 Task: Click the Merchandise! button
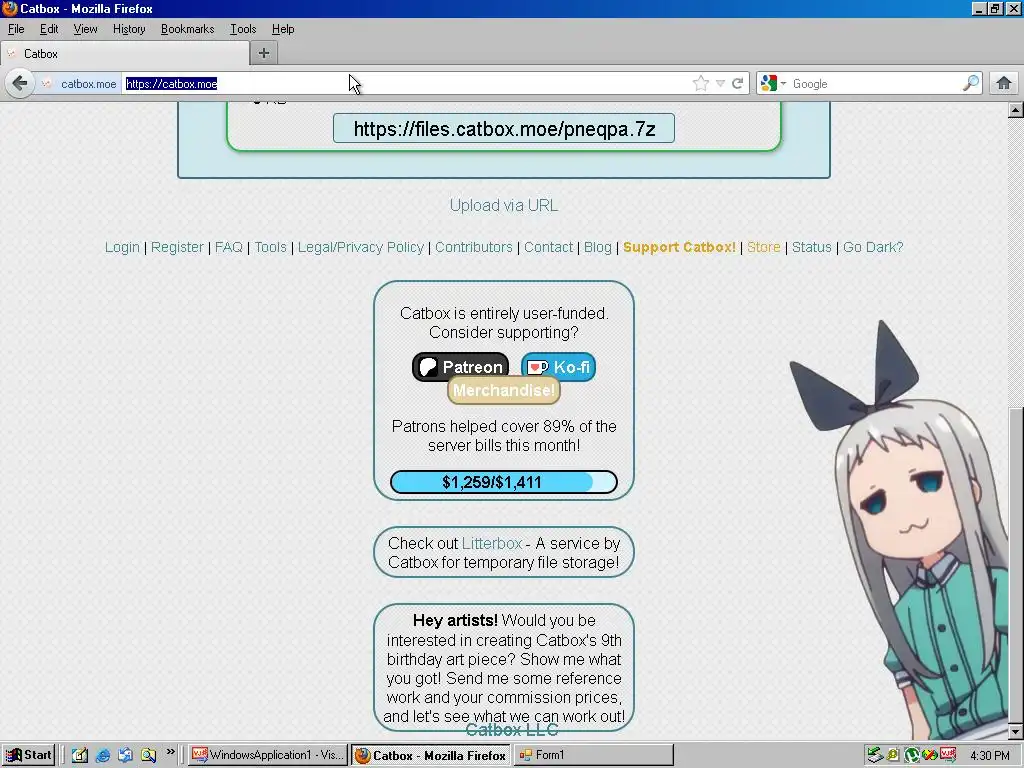pos(504,391)
